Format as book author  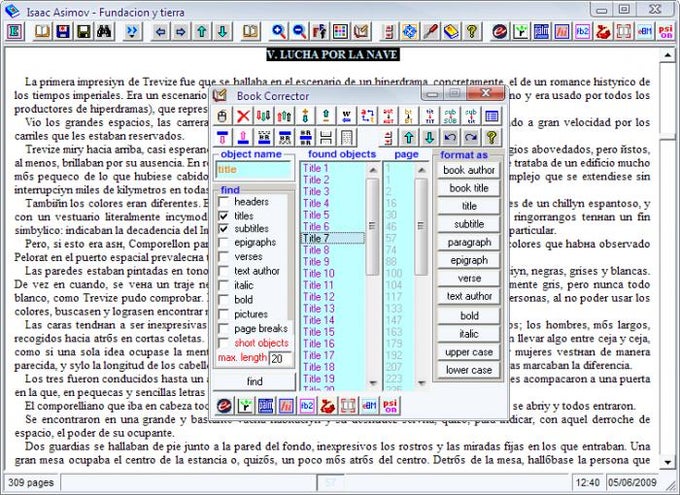pos(469,170)
